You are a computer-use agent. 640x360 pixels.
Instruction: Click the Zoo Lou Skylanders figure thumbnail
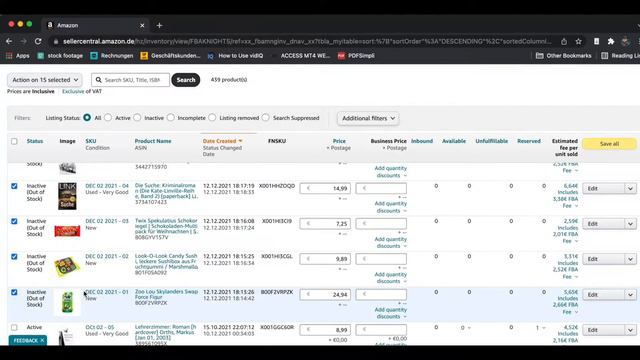[x=67, y=302]
